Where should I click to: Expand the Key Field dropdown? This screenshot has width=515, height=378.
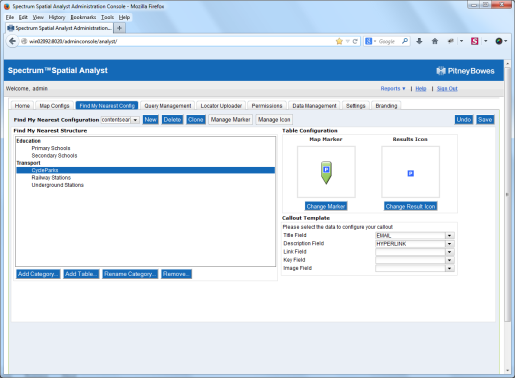(x=449, y=260)
